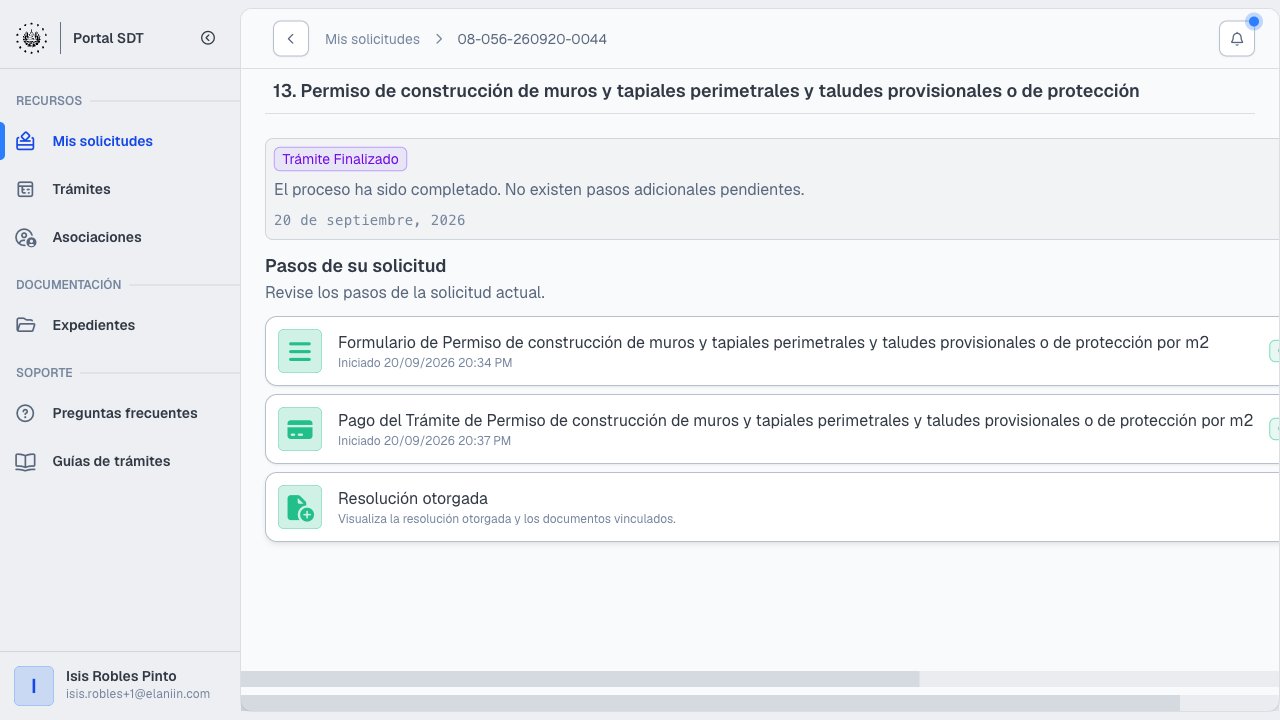Click the Mis solicitudes breadcrumb link

pyautogui.click(x=372, y=39)
